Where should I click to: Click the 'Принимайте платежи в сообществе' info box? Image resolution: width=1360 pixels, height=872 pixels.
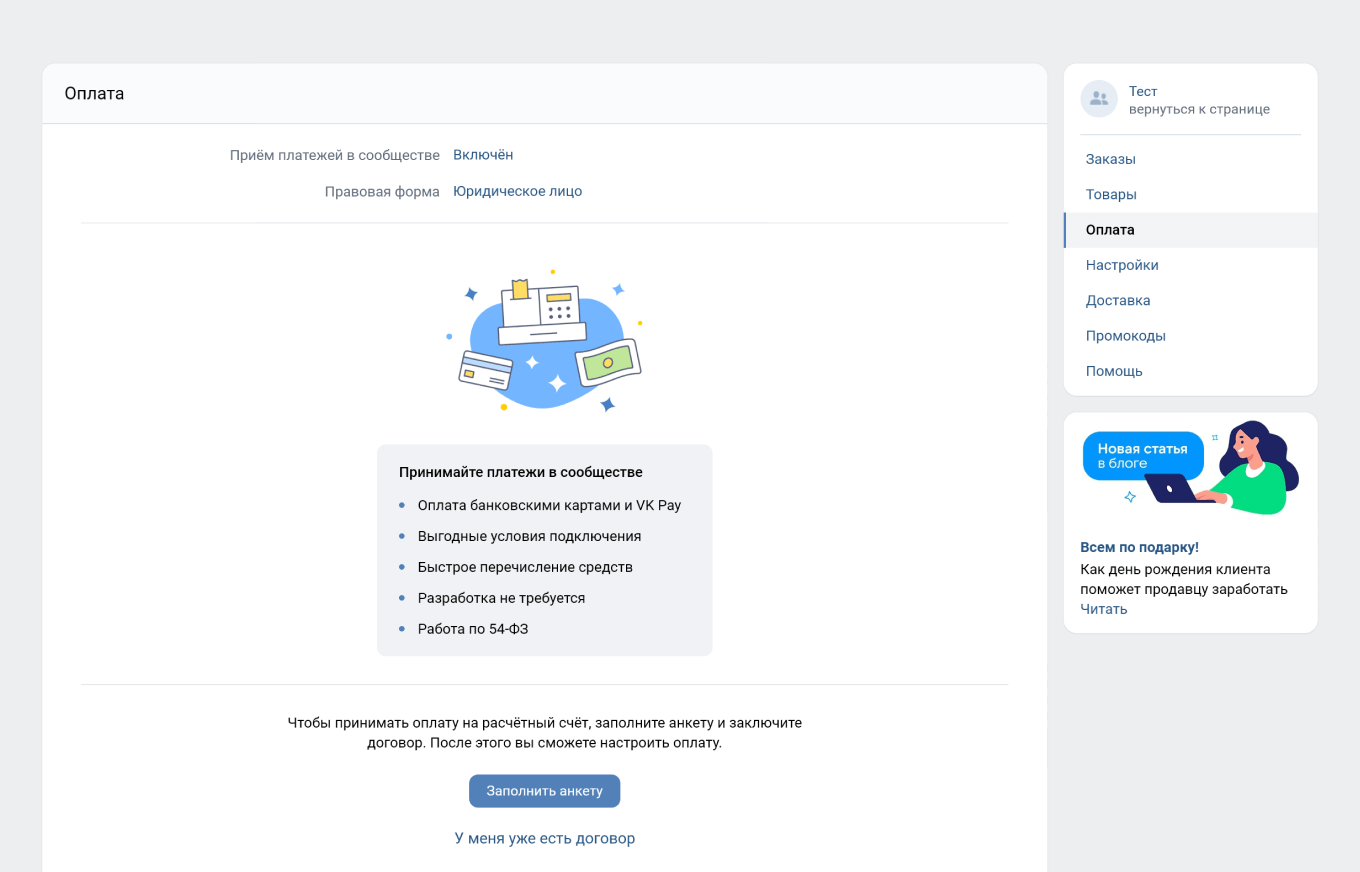point(544,550)
